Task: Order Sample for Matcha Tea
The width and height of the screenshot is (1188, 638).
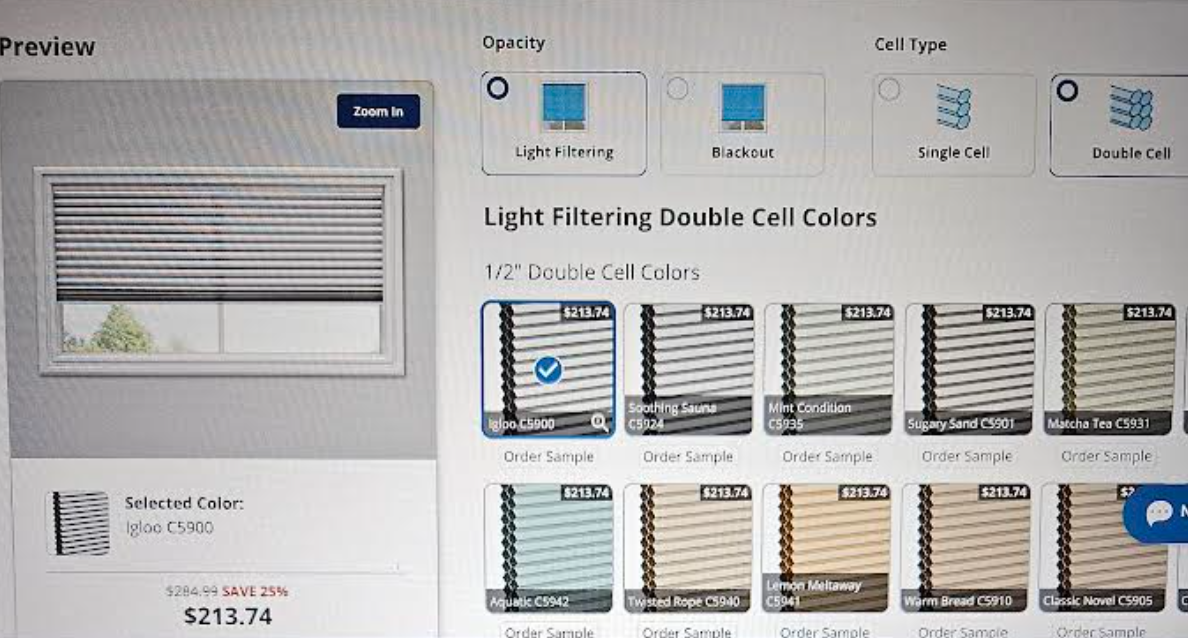Action: coord(1106,456)
